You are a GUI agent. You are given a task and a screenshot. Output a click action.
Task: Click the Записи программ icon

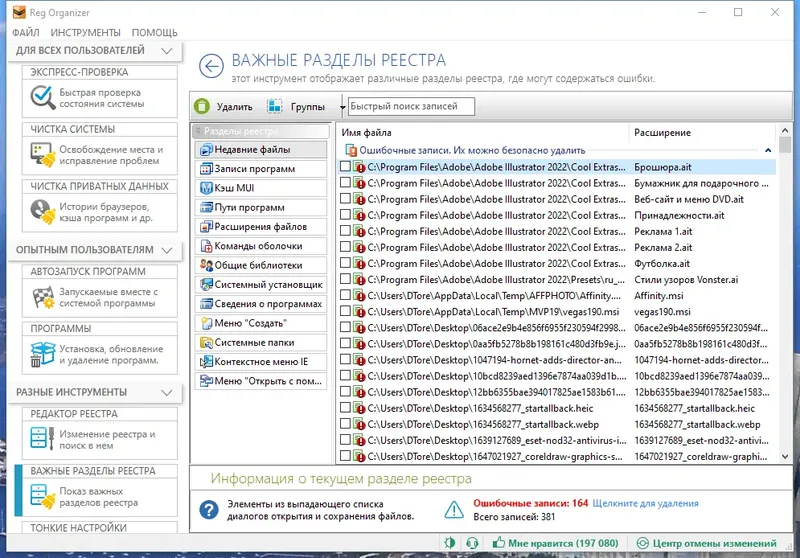coord(206,169)
